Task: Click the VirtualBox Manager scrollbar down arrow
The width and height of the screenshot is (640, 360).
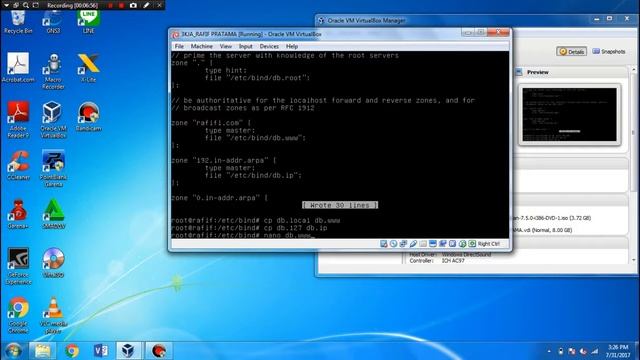Action: (633, 260)
